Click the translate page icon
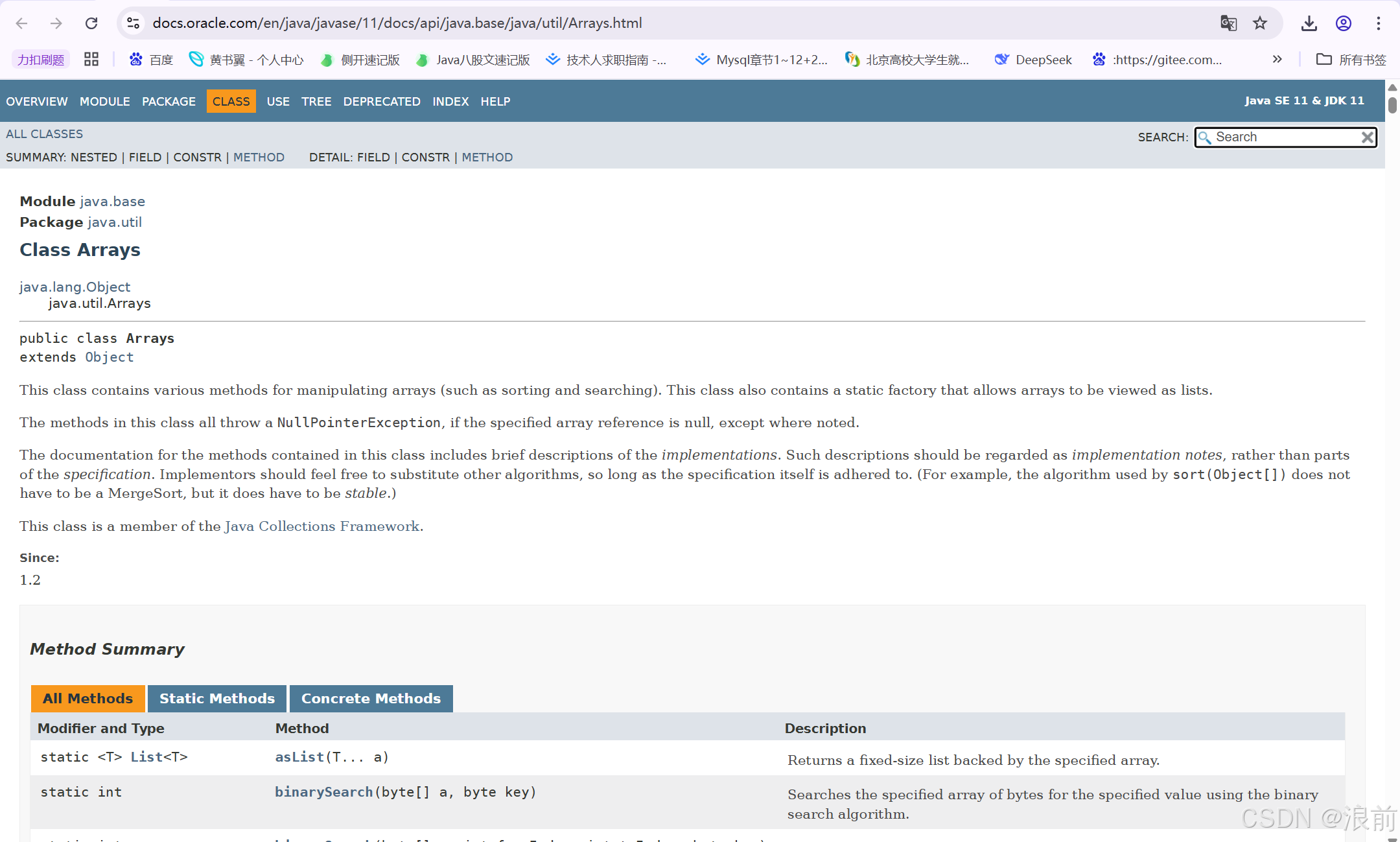 click(1228, 23)
